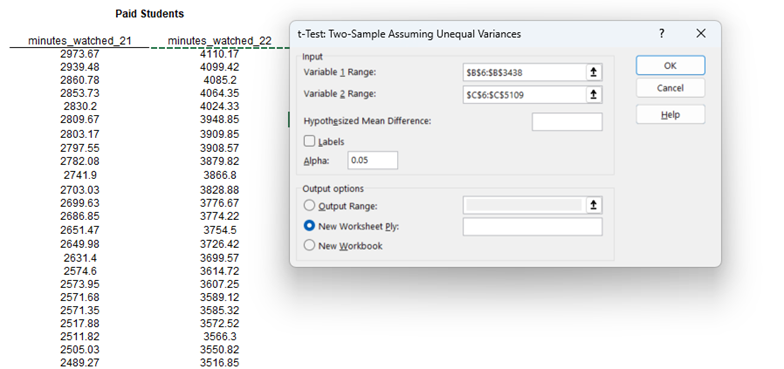The image size is (784, 369).
Task: Select cell with value 4110.17
Action: (x=220, y=54)
